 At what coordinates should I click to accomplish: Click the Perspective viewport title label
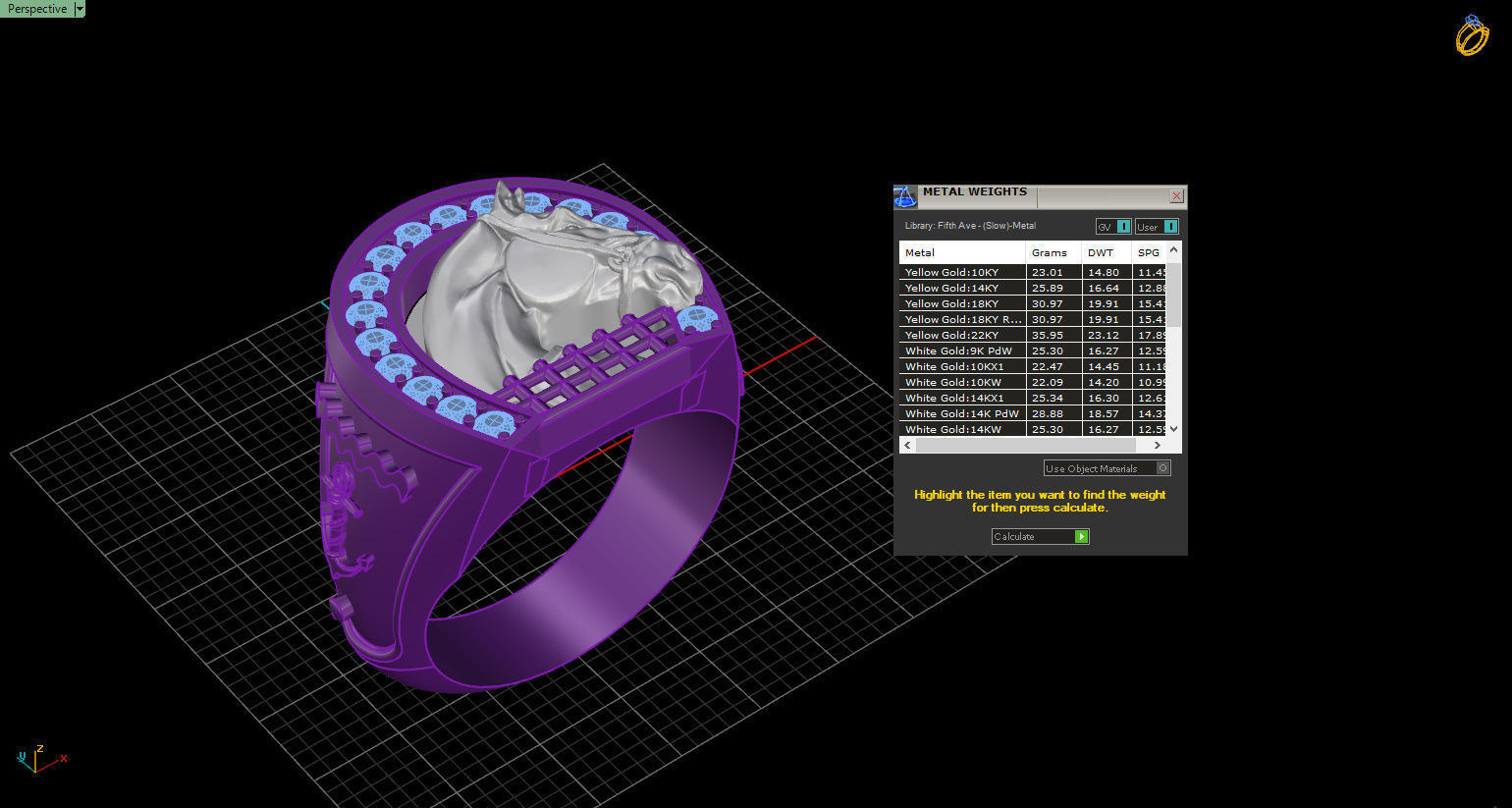click(x=37, y=9)
